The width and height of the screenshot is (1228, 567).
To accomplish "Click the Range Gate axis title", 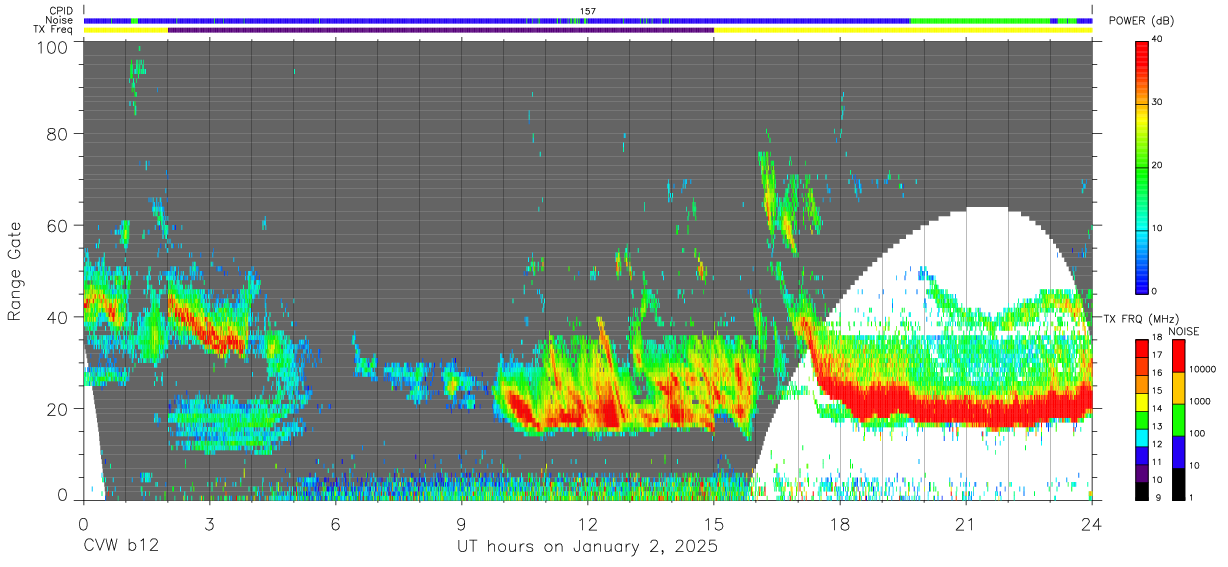I will [15, 270].
